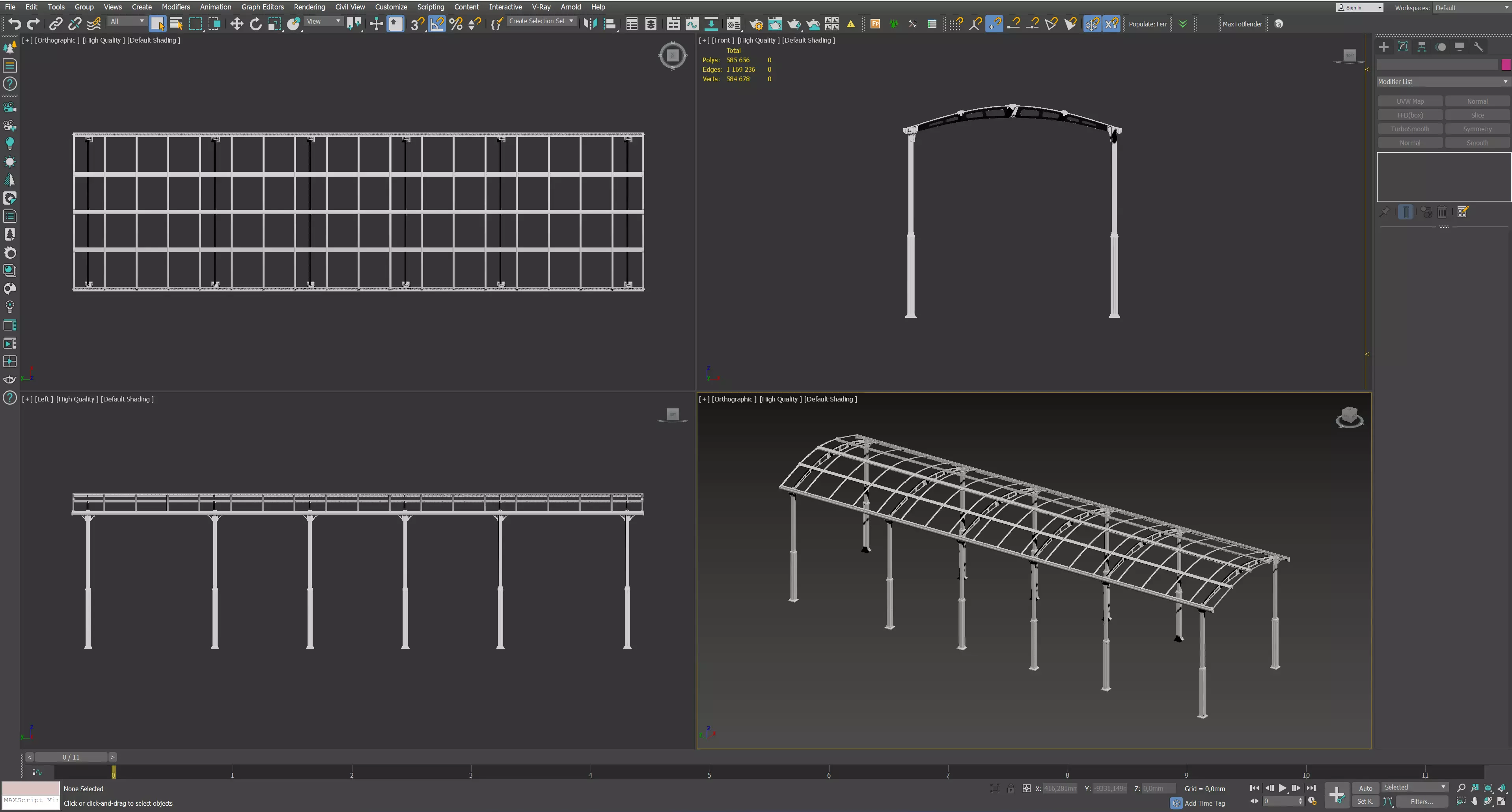Open the Fp plugin icon
Viewport: 1512px width, 812px height.
click(875, 24)
